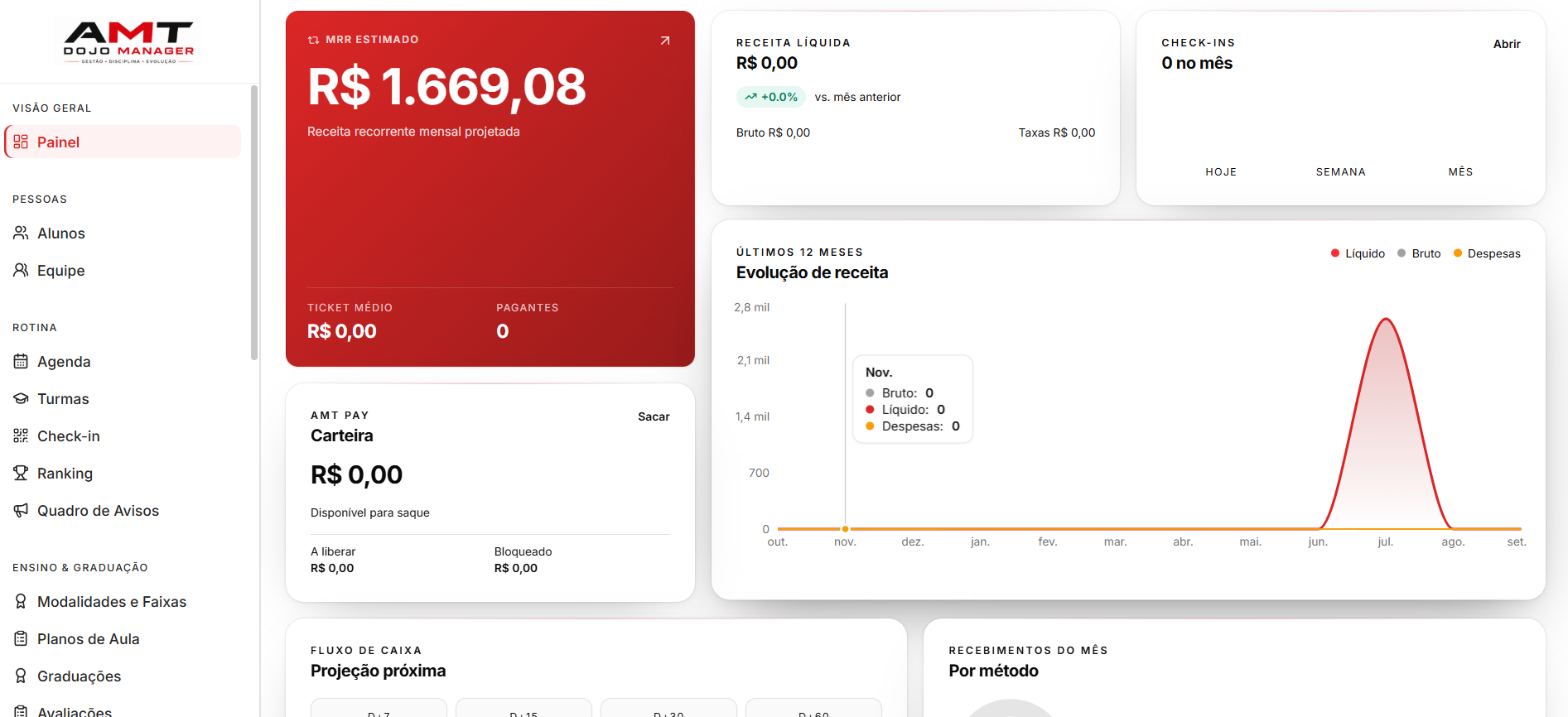Open MRR details with the arrow icon
Screen dimensions: 1568x717
tap(664, 41)
